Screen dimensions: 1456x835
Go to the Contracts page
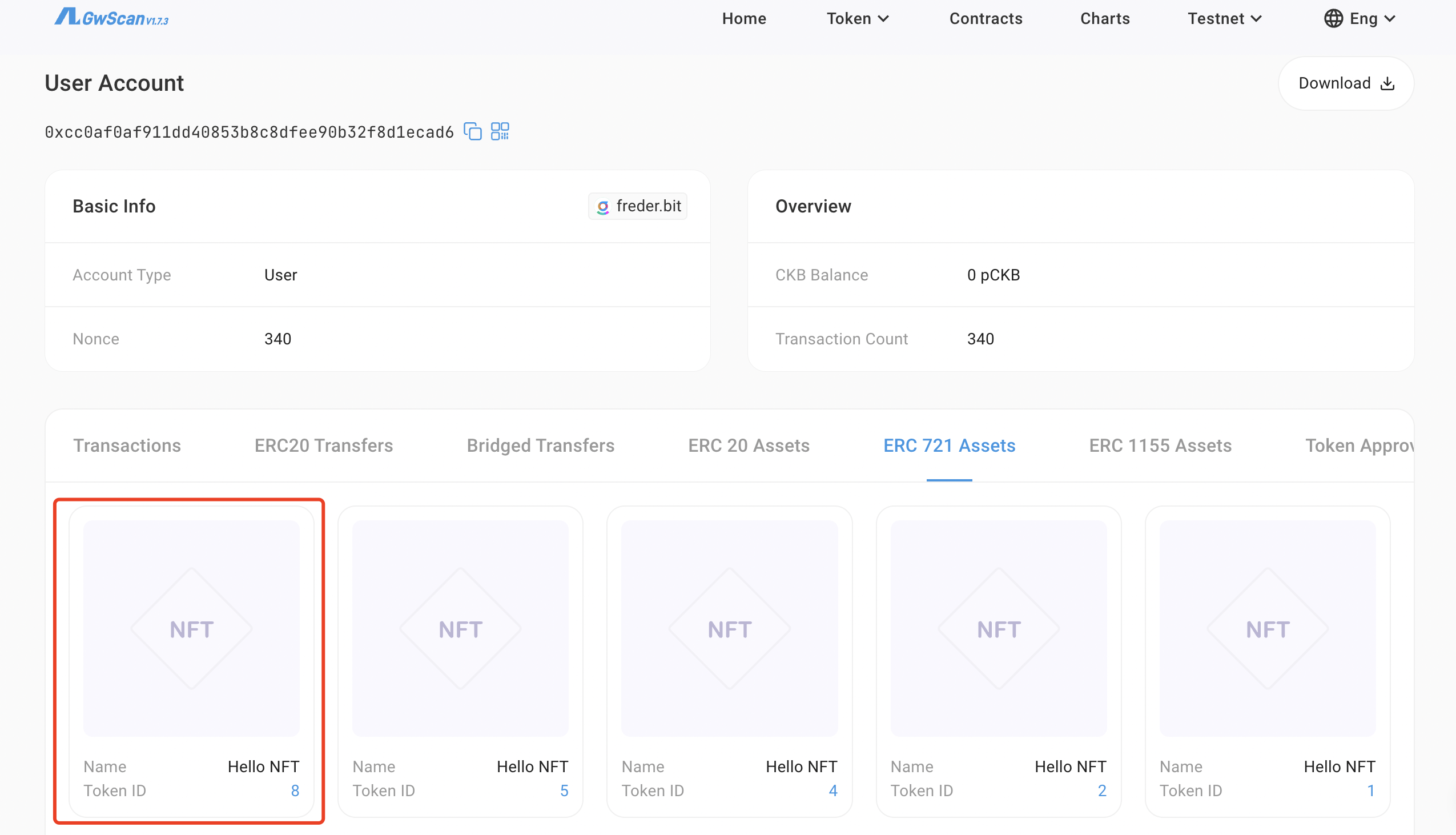[986, 18]
